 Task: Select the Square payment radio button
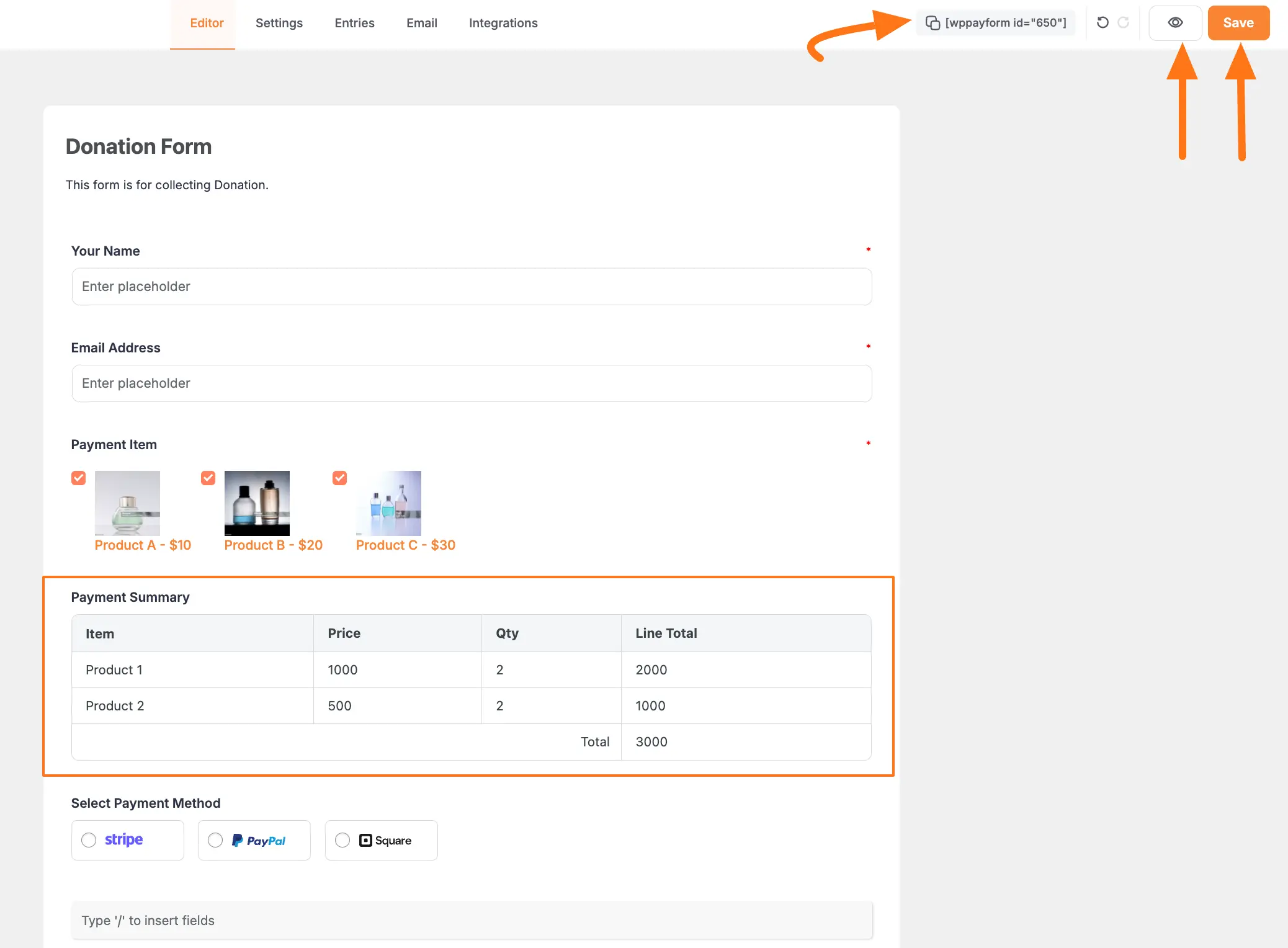[x=342, y=840]
